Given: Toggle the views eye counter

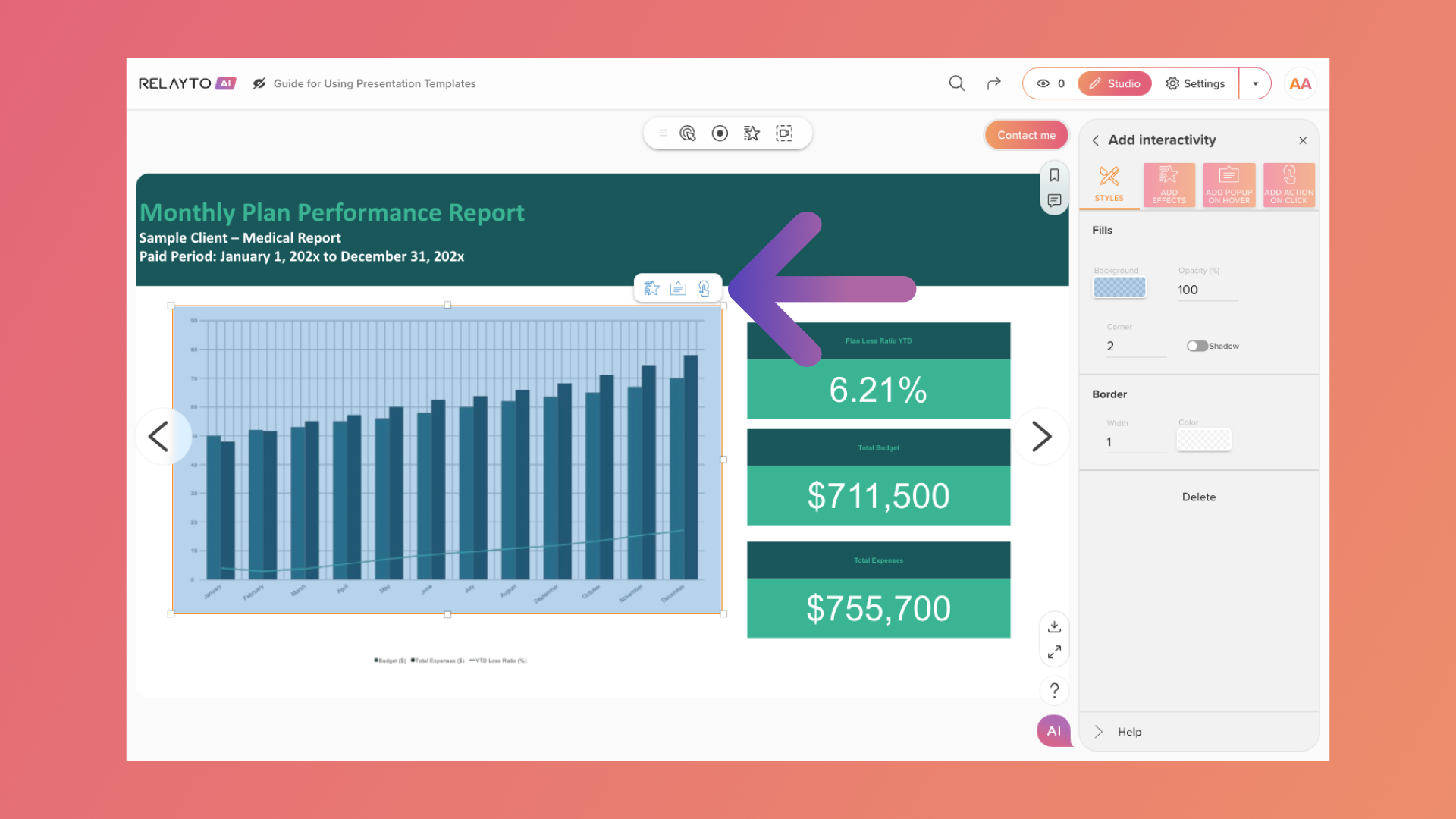Looking at the screenshot, I should coord(1050,83).
